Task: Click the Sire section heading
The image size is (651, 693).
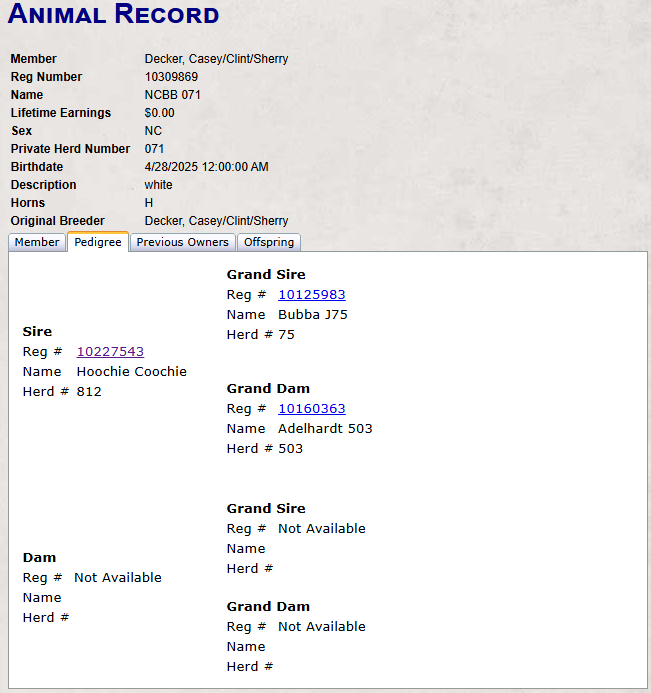Action: [37, 331]
